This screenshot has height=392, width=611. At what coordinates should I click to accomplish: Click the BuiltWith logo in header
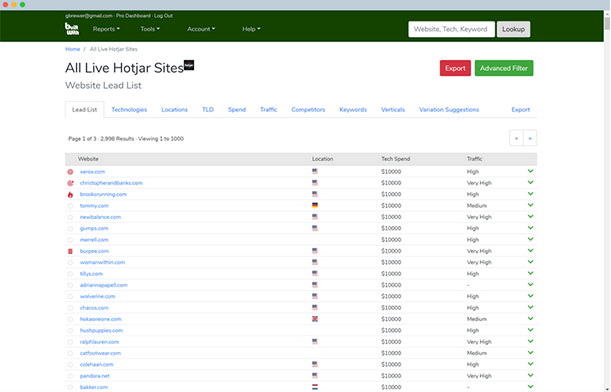(72, 29)
